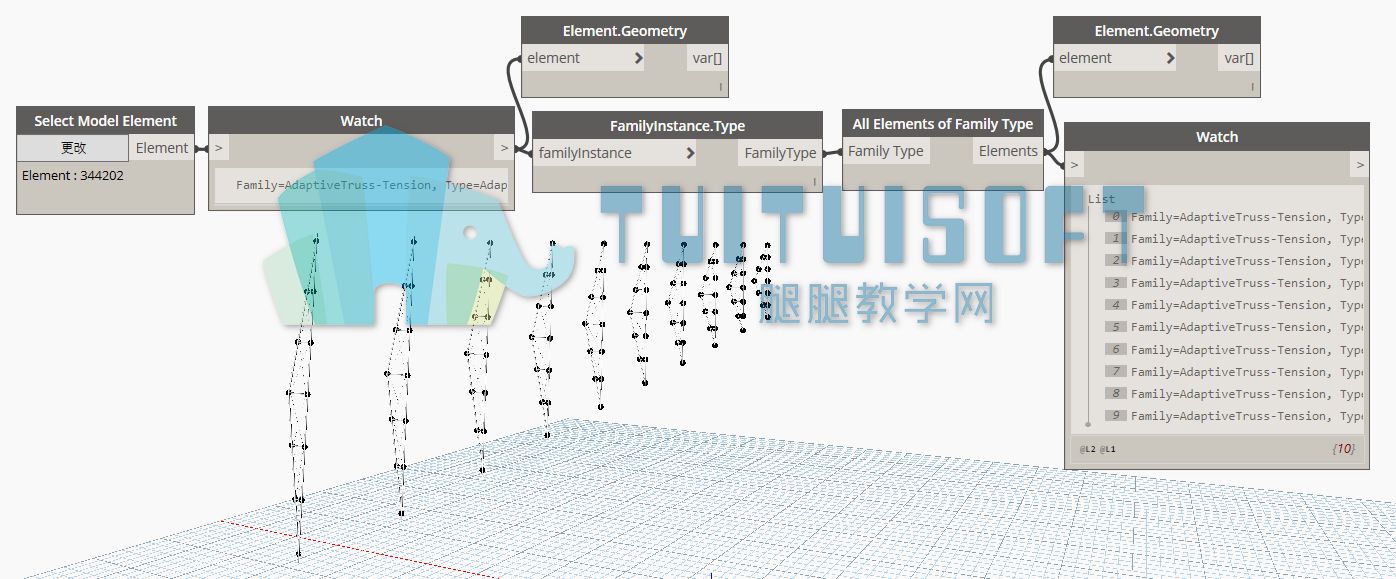Screen dimensions: 1396x579
Task: Click var[] output of right Element.Geometry node
Action: [x=1239, y=58]
